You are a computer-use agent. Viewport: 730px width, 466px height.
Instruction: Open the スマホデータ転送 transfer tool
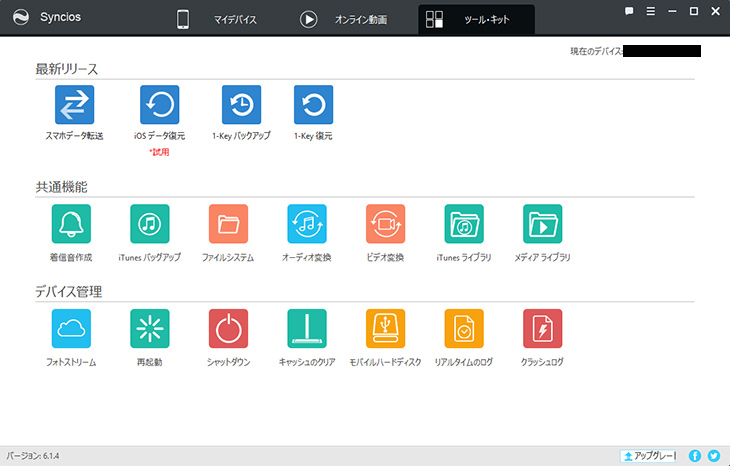point(74,105)
